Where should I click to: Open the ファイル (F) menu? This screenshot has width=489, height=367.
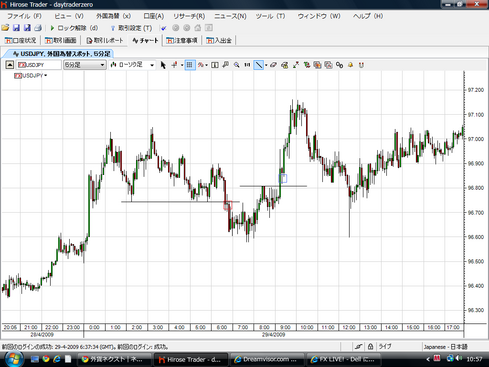click(24, 16)
